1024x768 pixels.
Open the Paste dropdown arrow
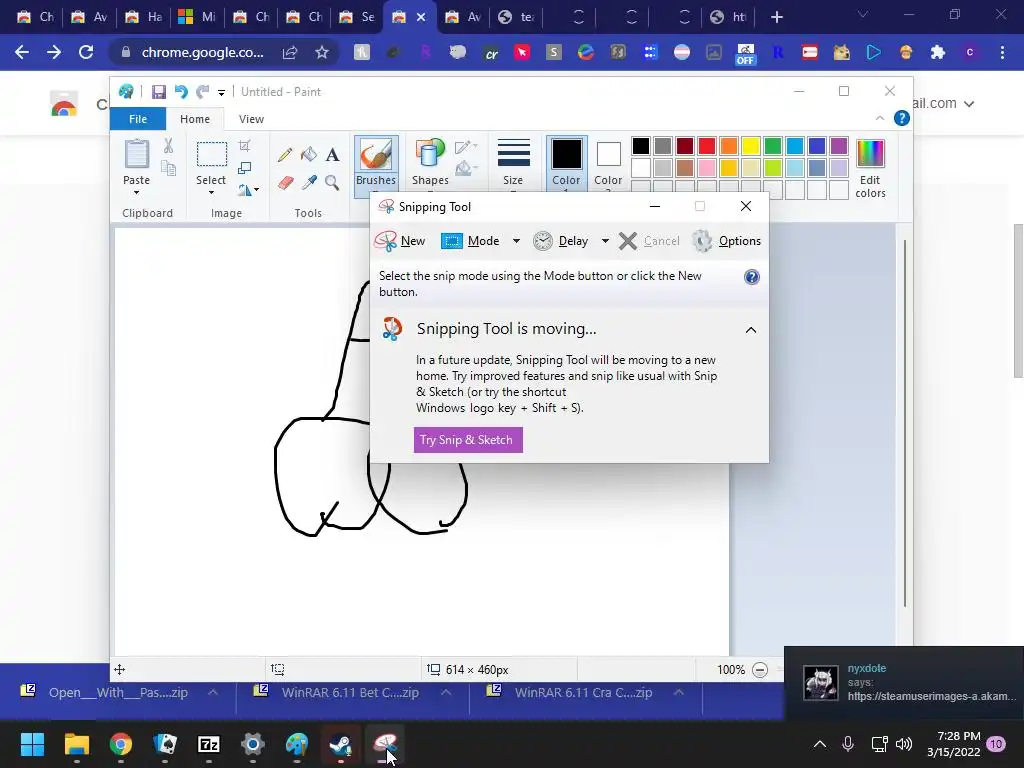point(136,193)
